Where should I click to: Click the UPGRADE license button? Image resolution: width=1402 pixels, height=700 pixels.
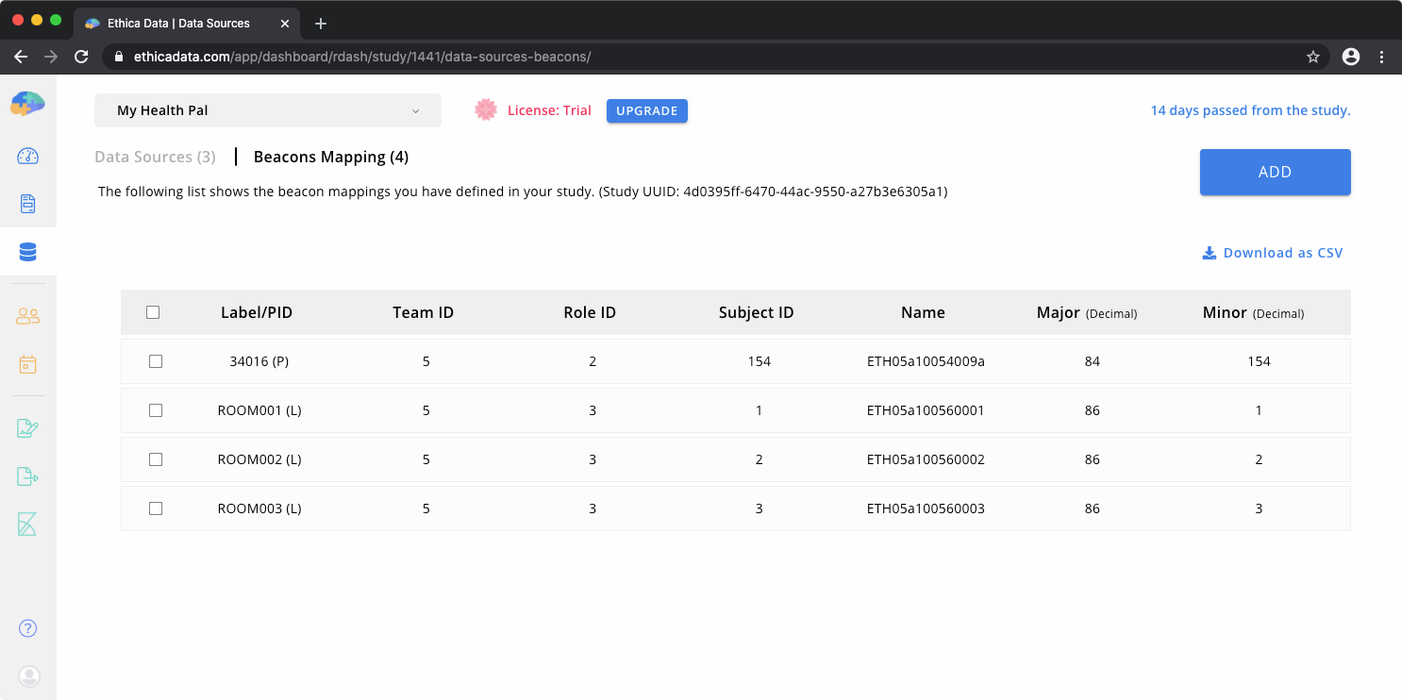coord(646,111)
